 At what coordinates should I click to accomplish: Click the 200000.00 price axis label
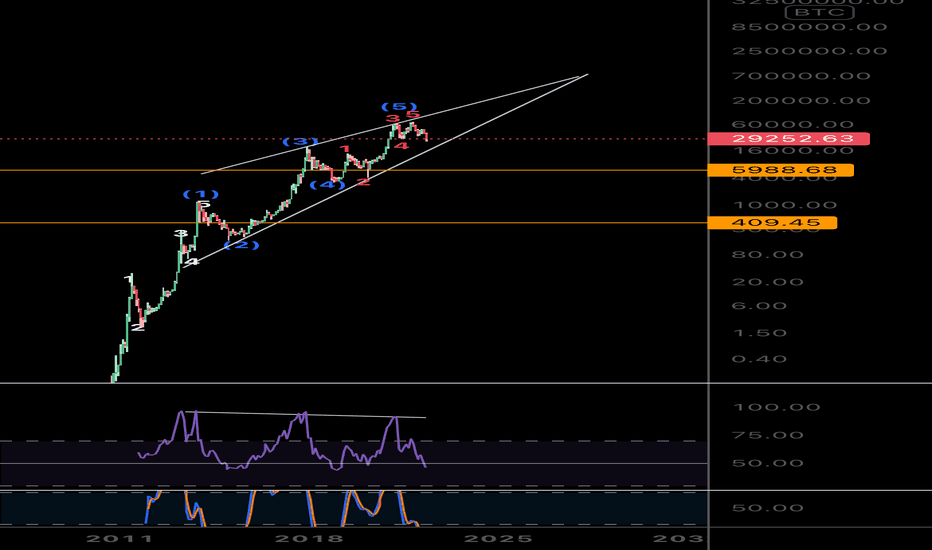click(x=801, y=100)
